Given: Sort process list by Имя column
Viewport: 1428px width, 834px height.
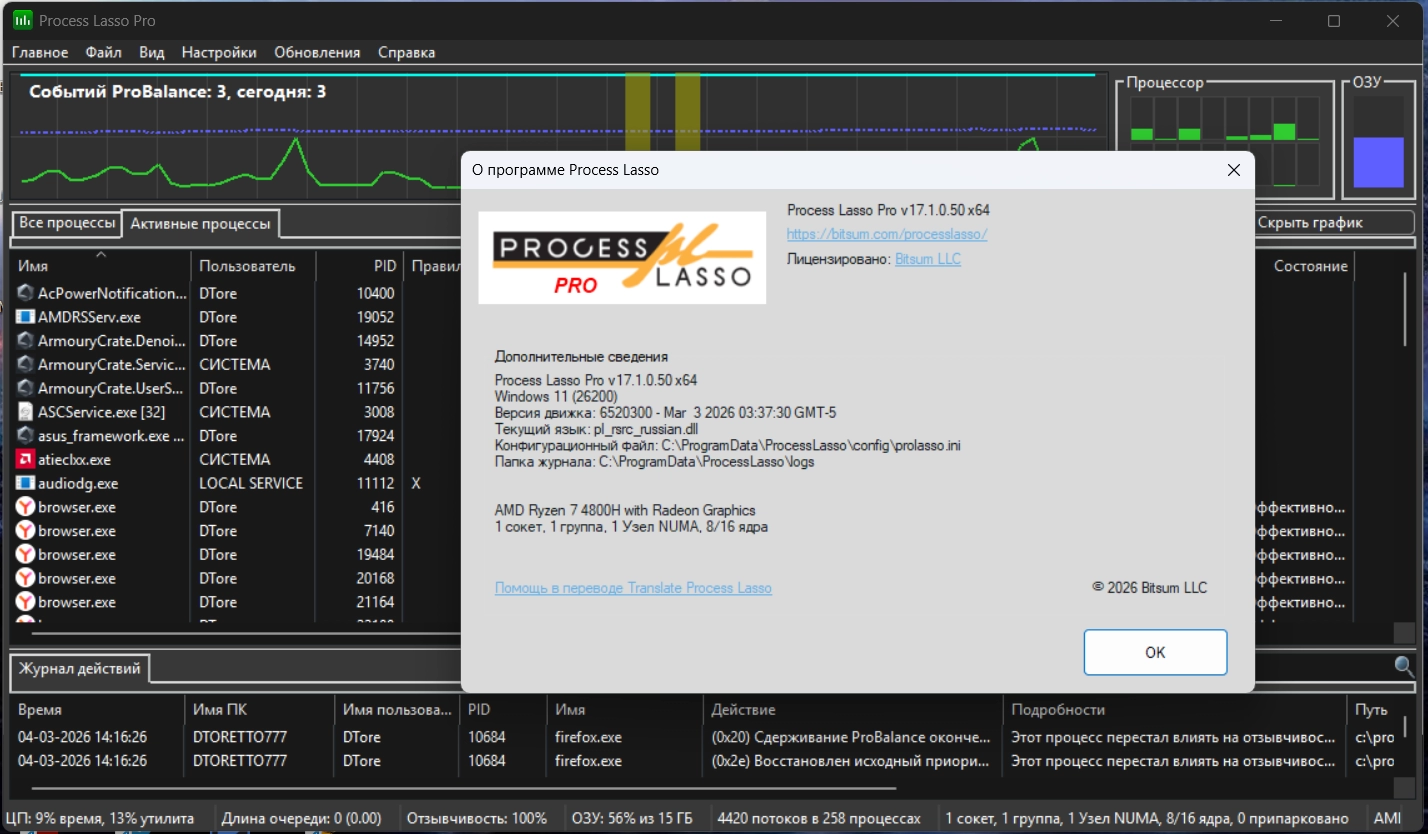Looking at the screenshot, I should click(x=100, y=266).
